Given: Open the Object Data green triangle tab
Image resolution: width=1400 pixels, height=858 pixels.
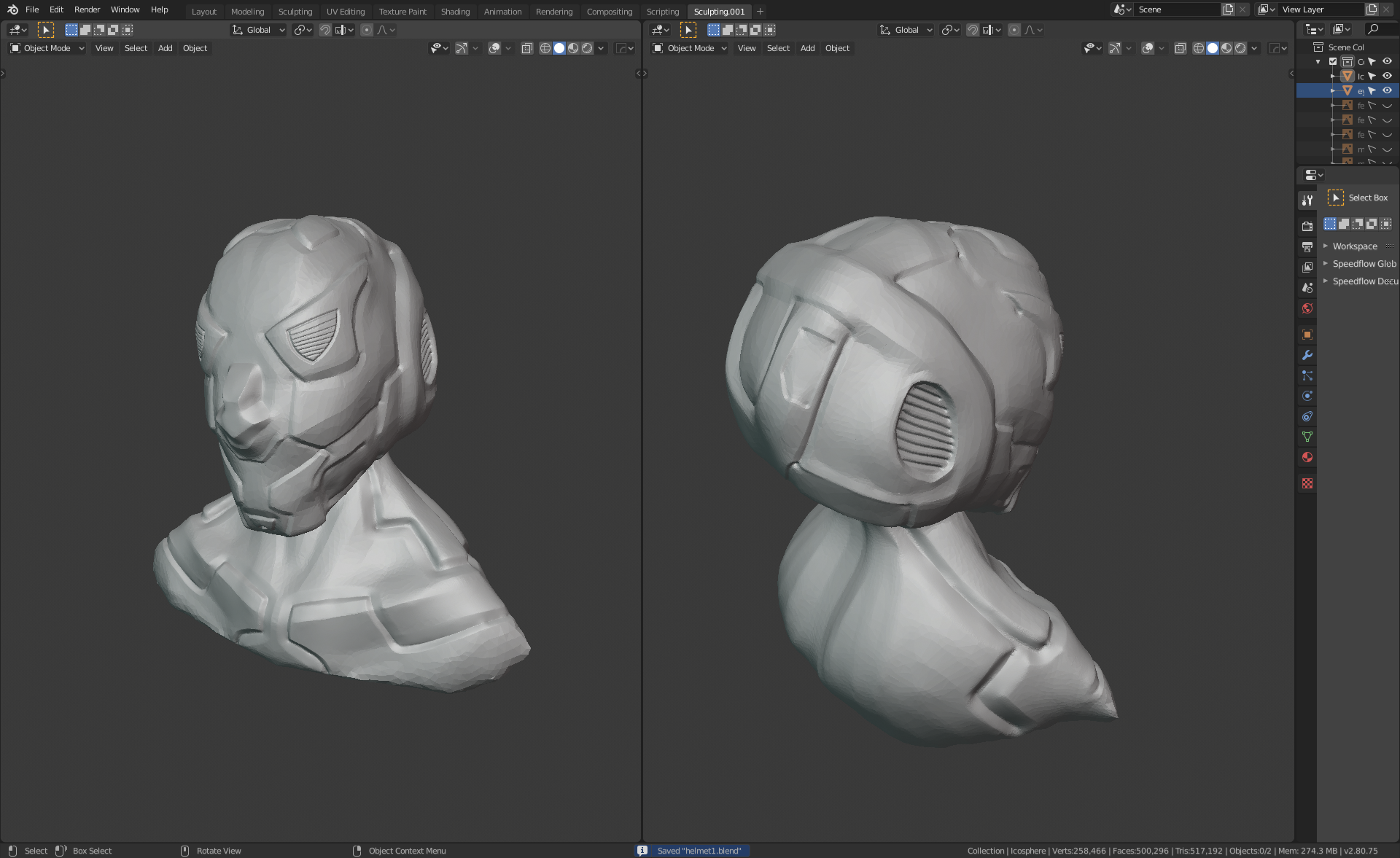Looking at the screenshot, I should [x=1307, y=437].
